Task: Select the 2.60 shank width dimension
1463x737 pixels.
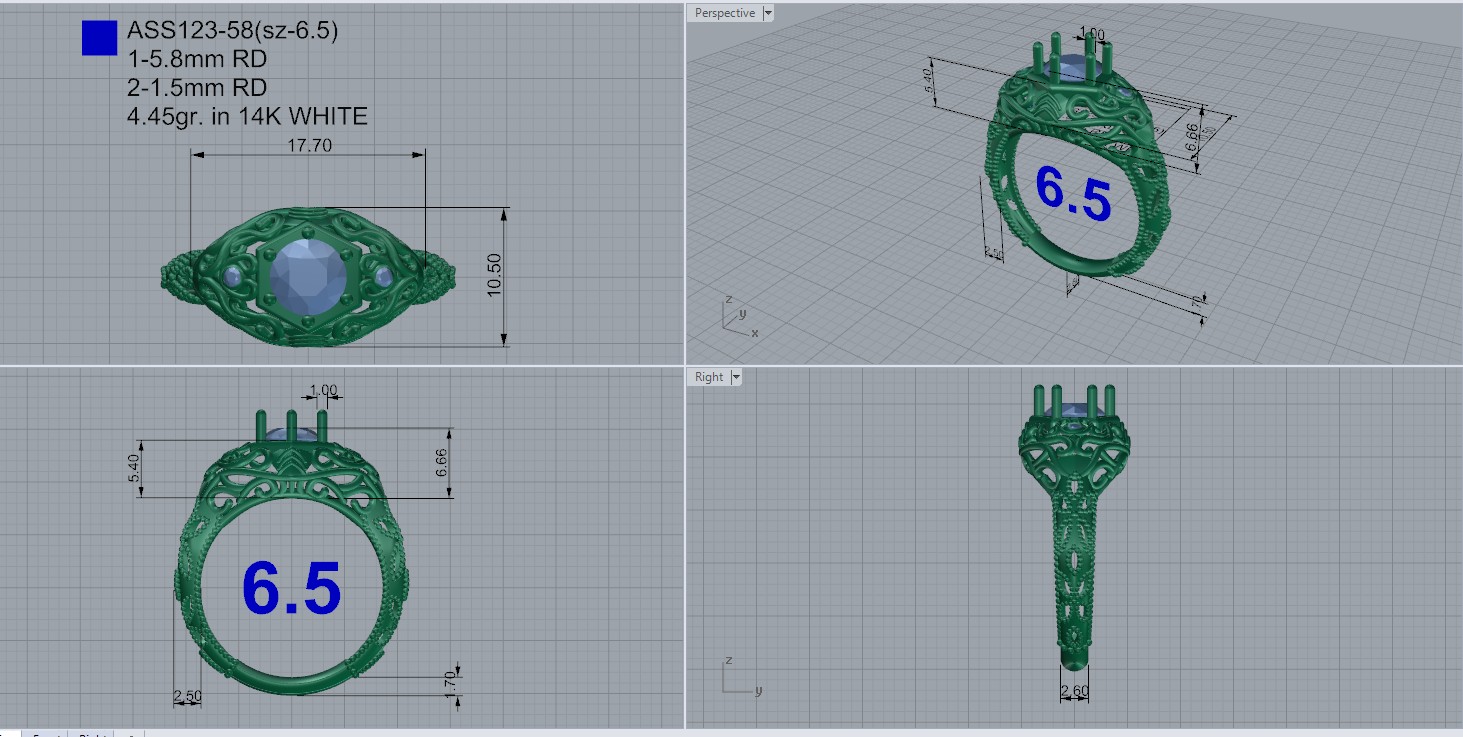Action: tap(1073, 691)
